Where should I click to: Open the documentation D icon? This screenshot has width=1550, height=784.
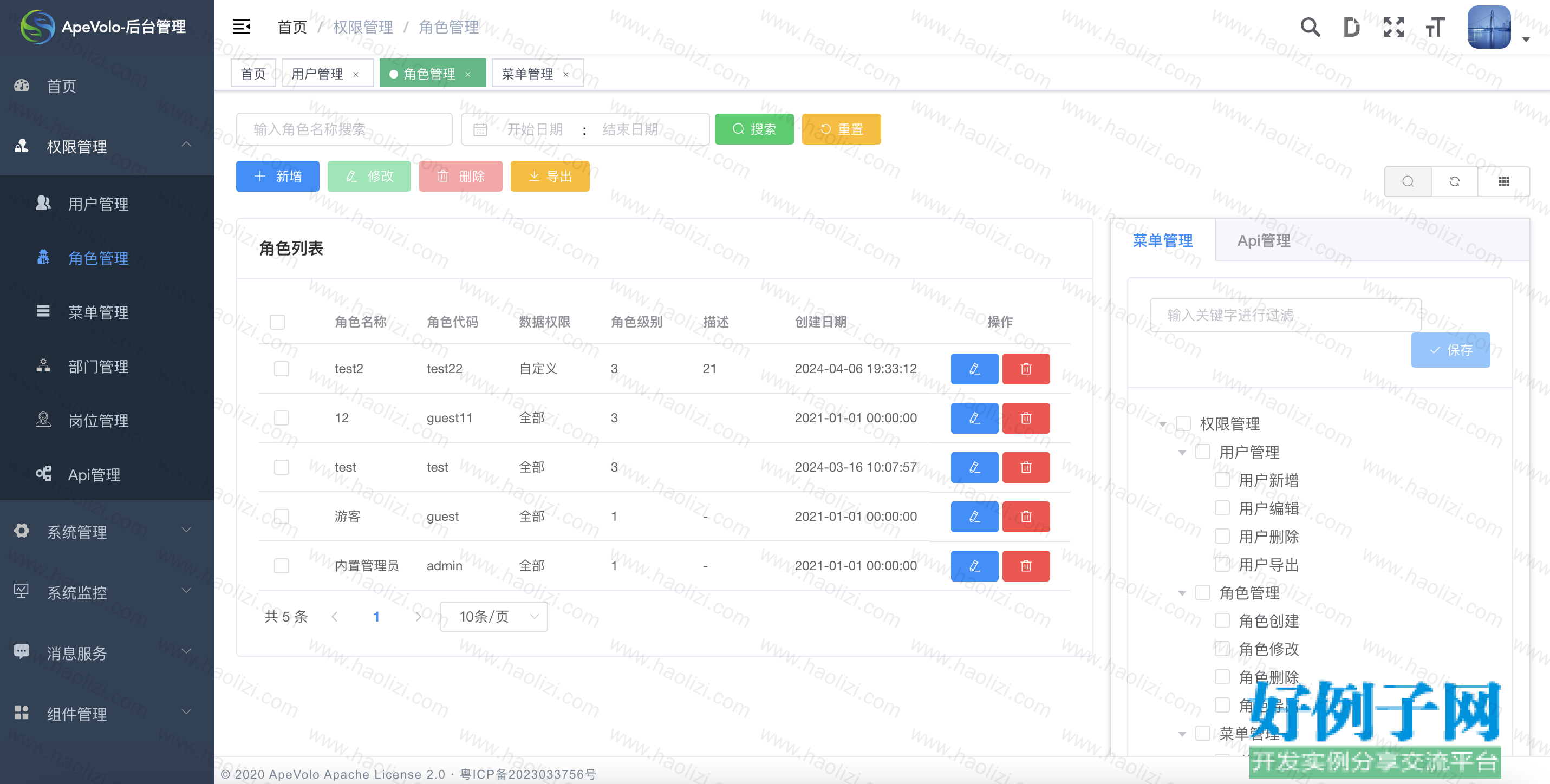click(1351, 27)
